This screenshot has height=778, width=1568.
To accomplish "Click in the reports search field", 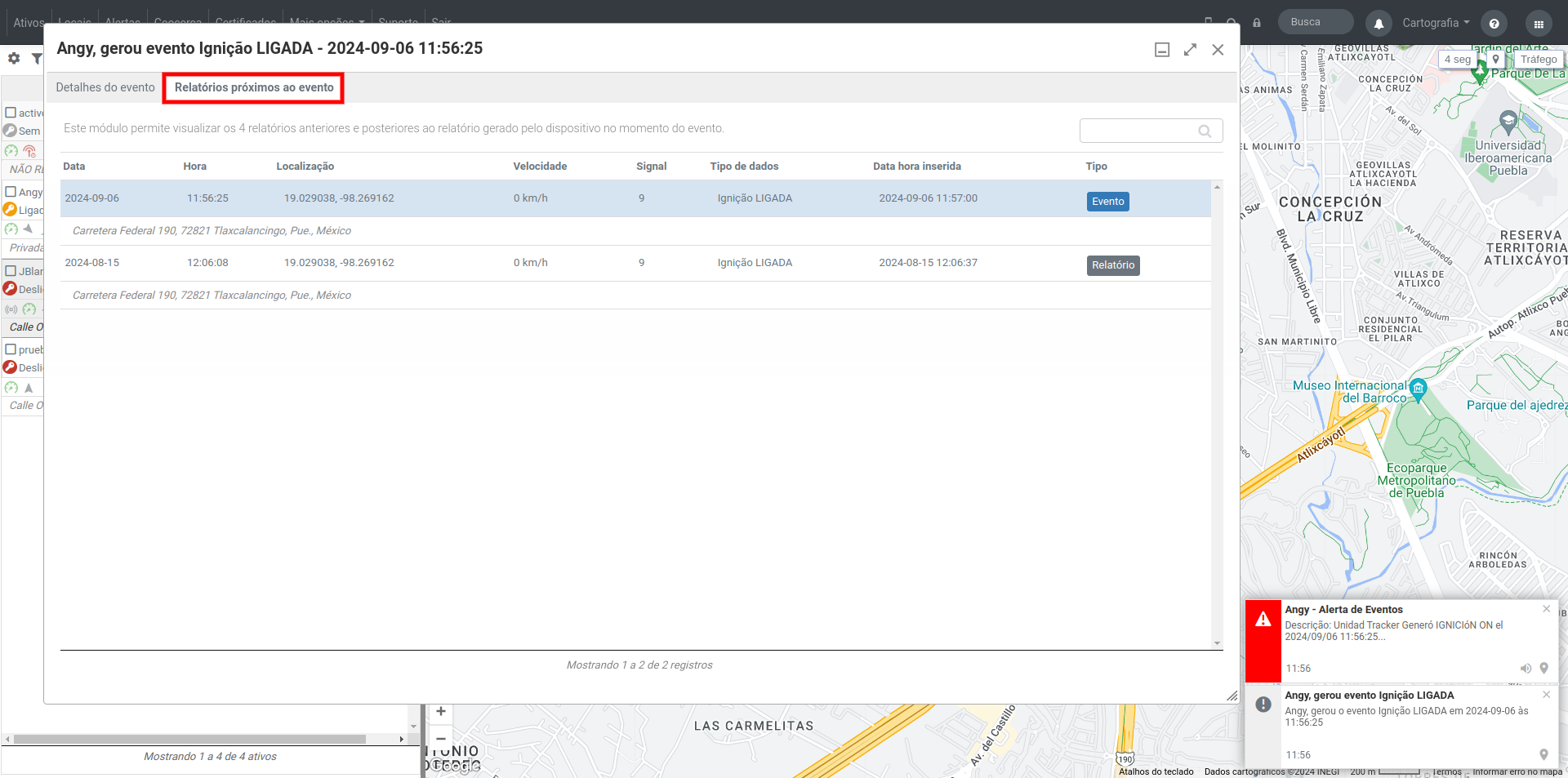I will (x=1151, y=131).
